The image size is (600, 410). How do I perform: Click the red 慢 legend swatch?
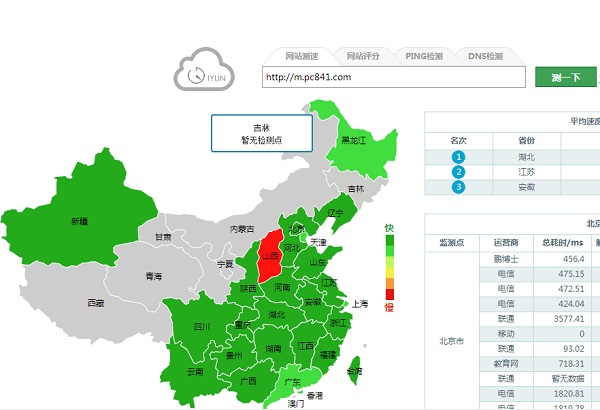click(389, 293)
